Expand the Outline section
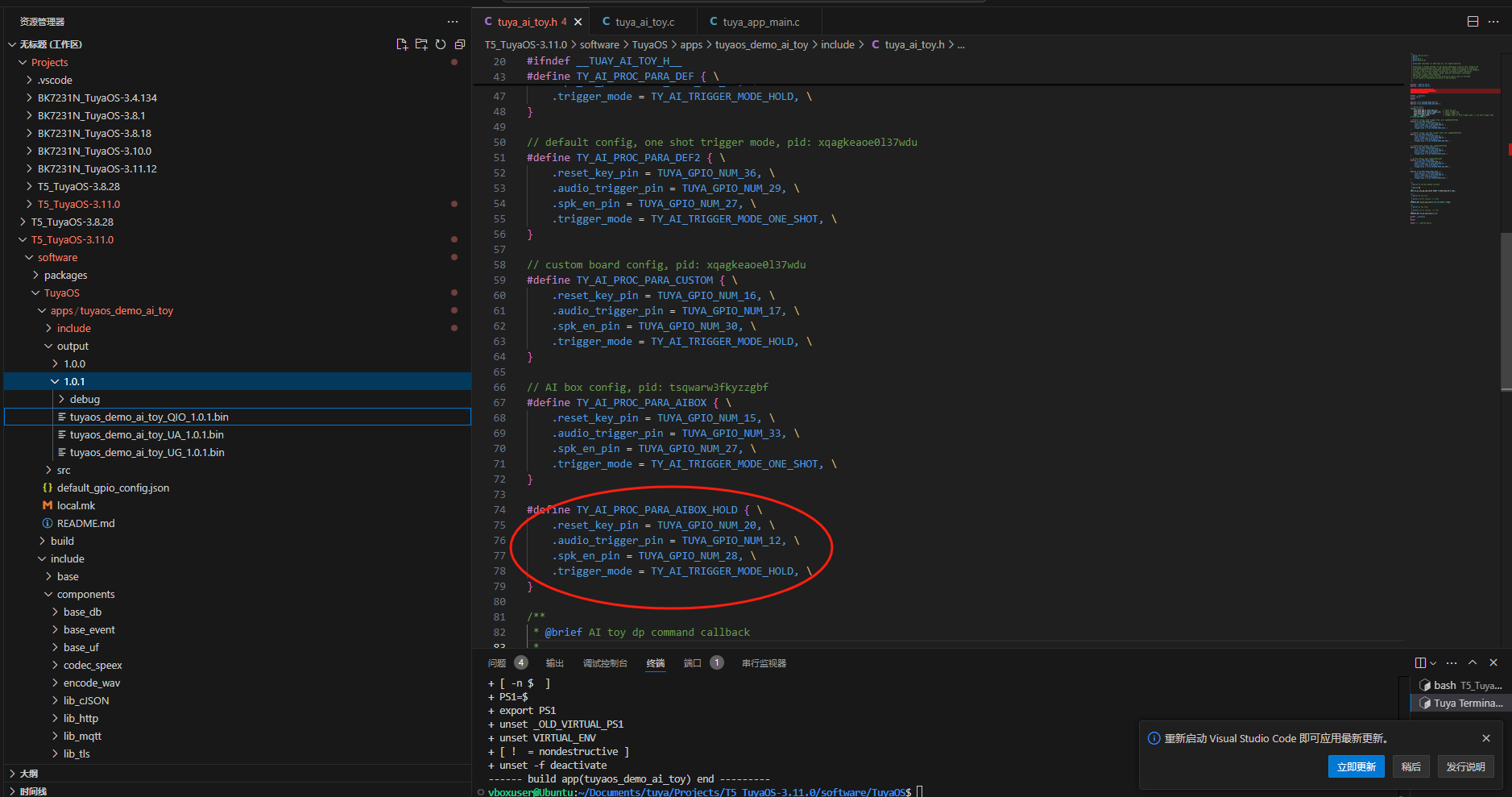This screenshot has height=797, width=1512. click(238, 773)
